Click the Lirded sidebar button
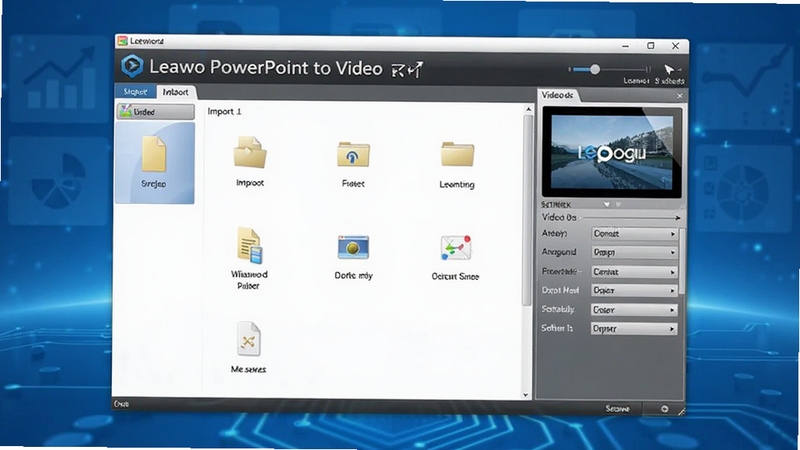Viewport: 800px width, 450px height. click(156, 112)
